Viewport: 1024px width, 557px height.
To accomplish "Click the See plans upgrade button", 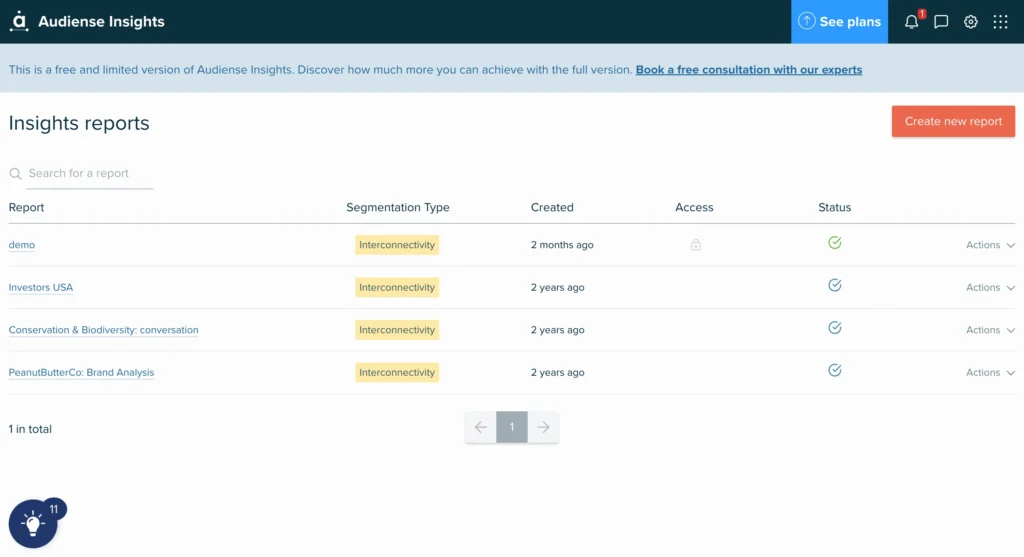I will 839,22.
